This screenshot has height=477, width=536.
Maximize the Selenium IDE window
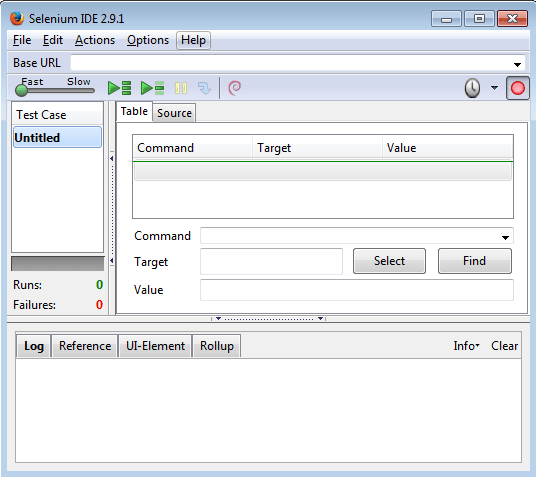tap(479, 18)
